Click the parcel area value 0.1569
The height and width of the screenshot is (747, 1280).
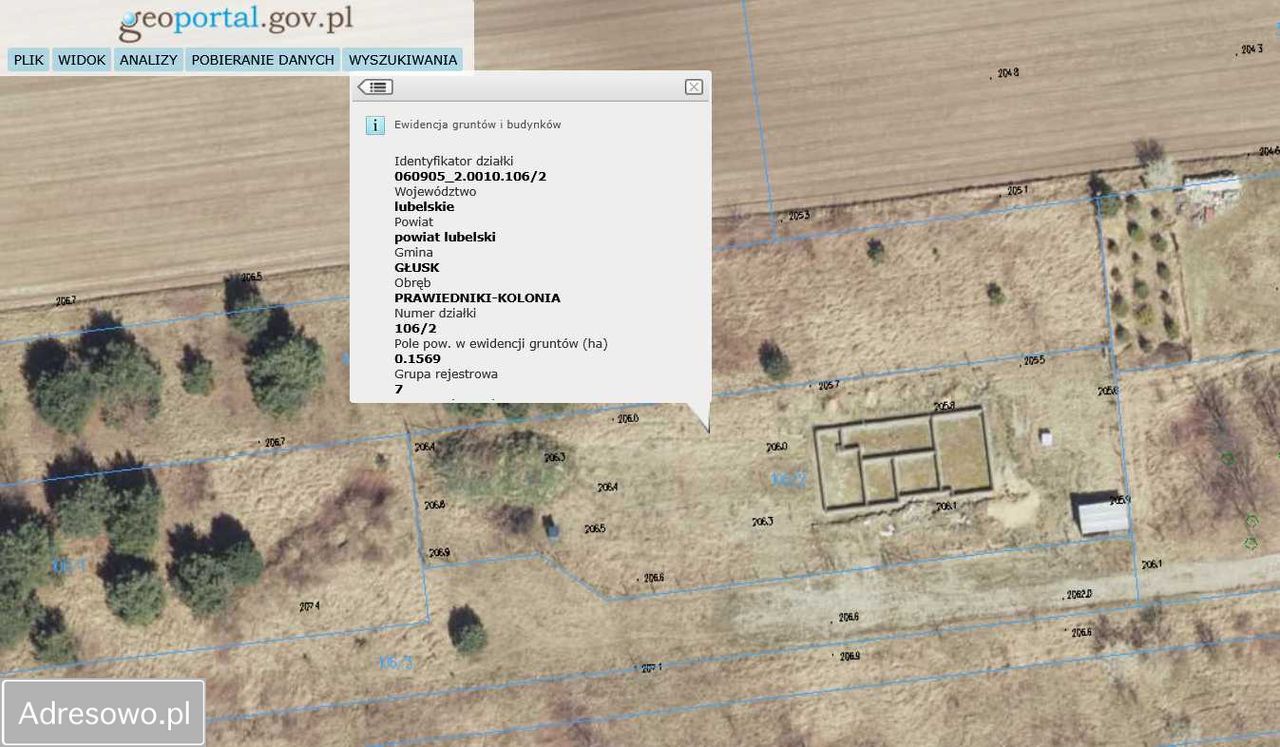(x=417, y=358)
